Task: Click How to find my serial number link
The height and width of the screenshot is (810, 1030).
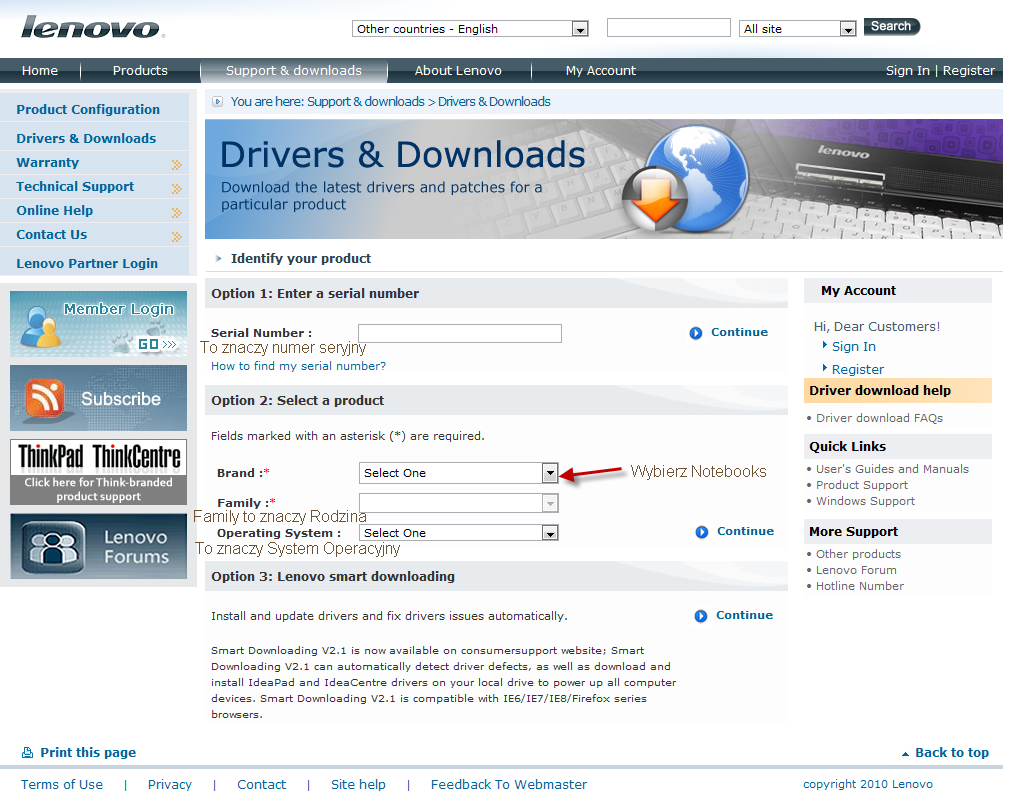Action: (x=298, y=366)
